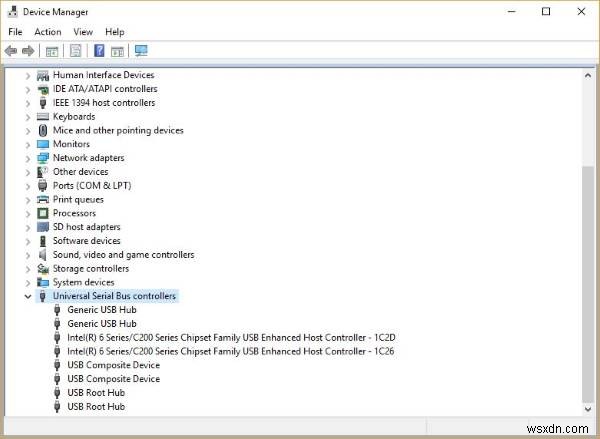600x439 pixels.
Task: Select the Mice and other pointing devices label
Action: [x=118, y=131]
